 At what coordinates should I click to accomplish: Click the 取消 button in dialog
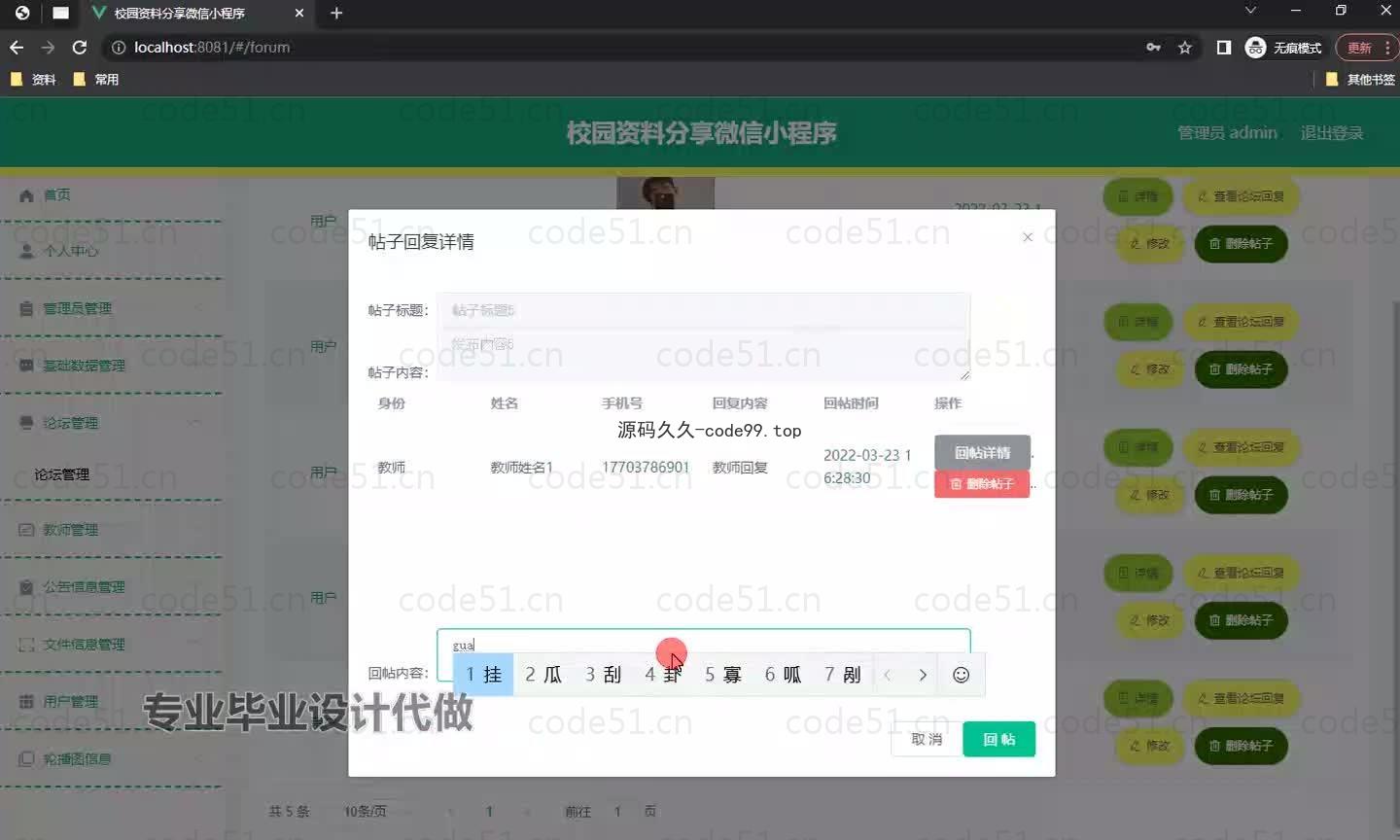point(927,740)
